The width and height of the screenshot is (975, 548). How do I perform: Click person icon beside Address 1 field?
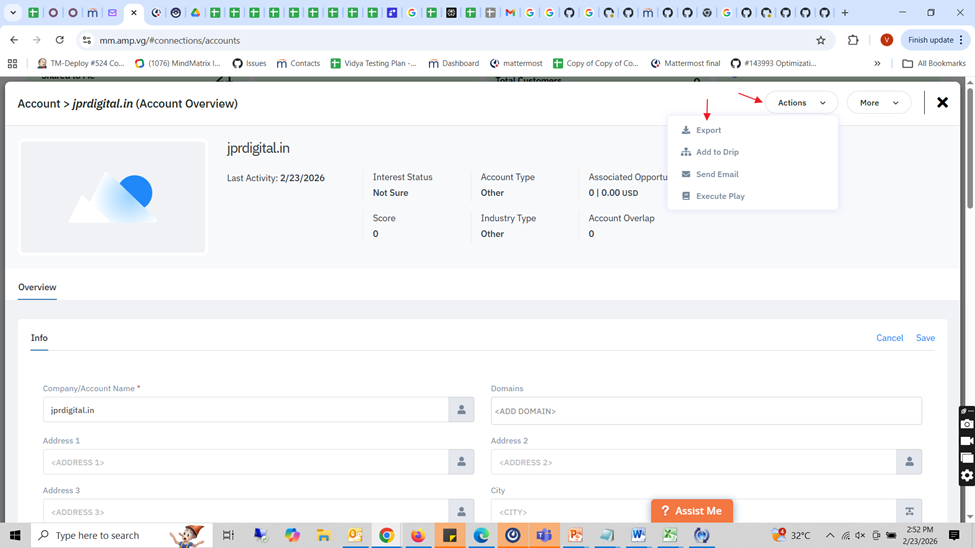[461, 462]
